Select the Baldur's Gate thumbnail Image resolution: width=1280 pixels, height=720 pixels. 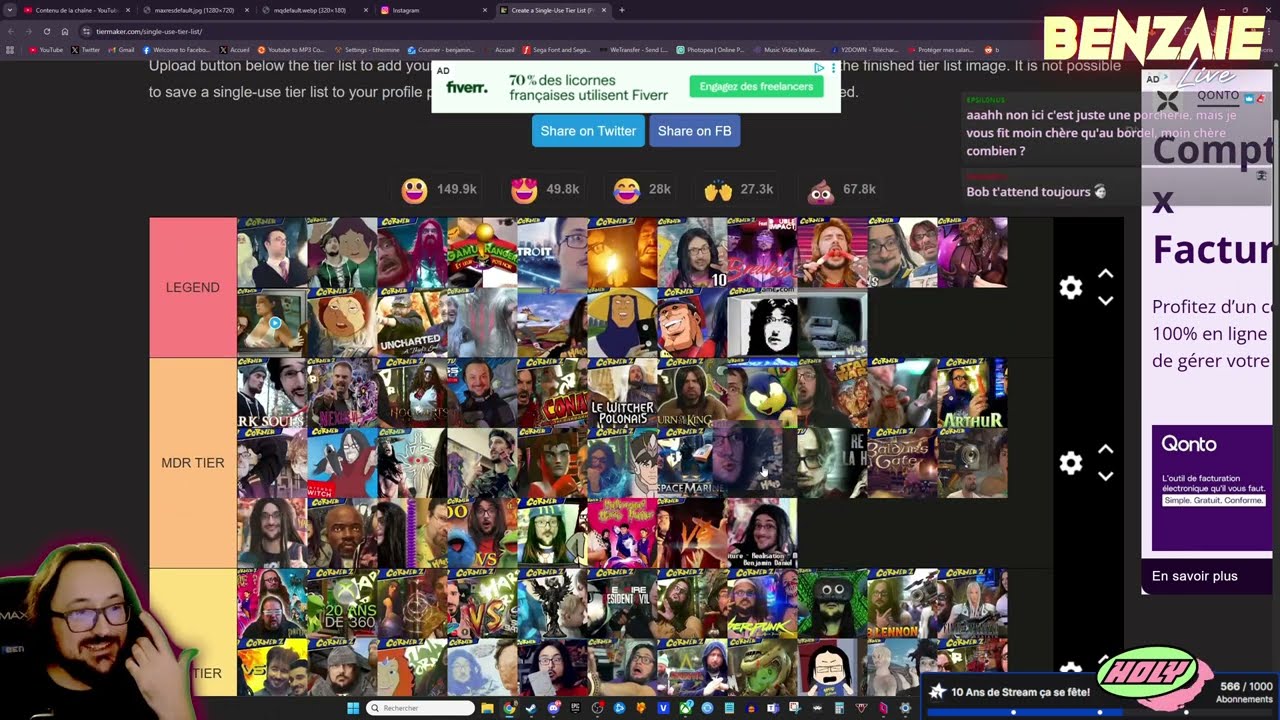point(902,463)
